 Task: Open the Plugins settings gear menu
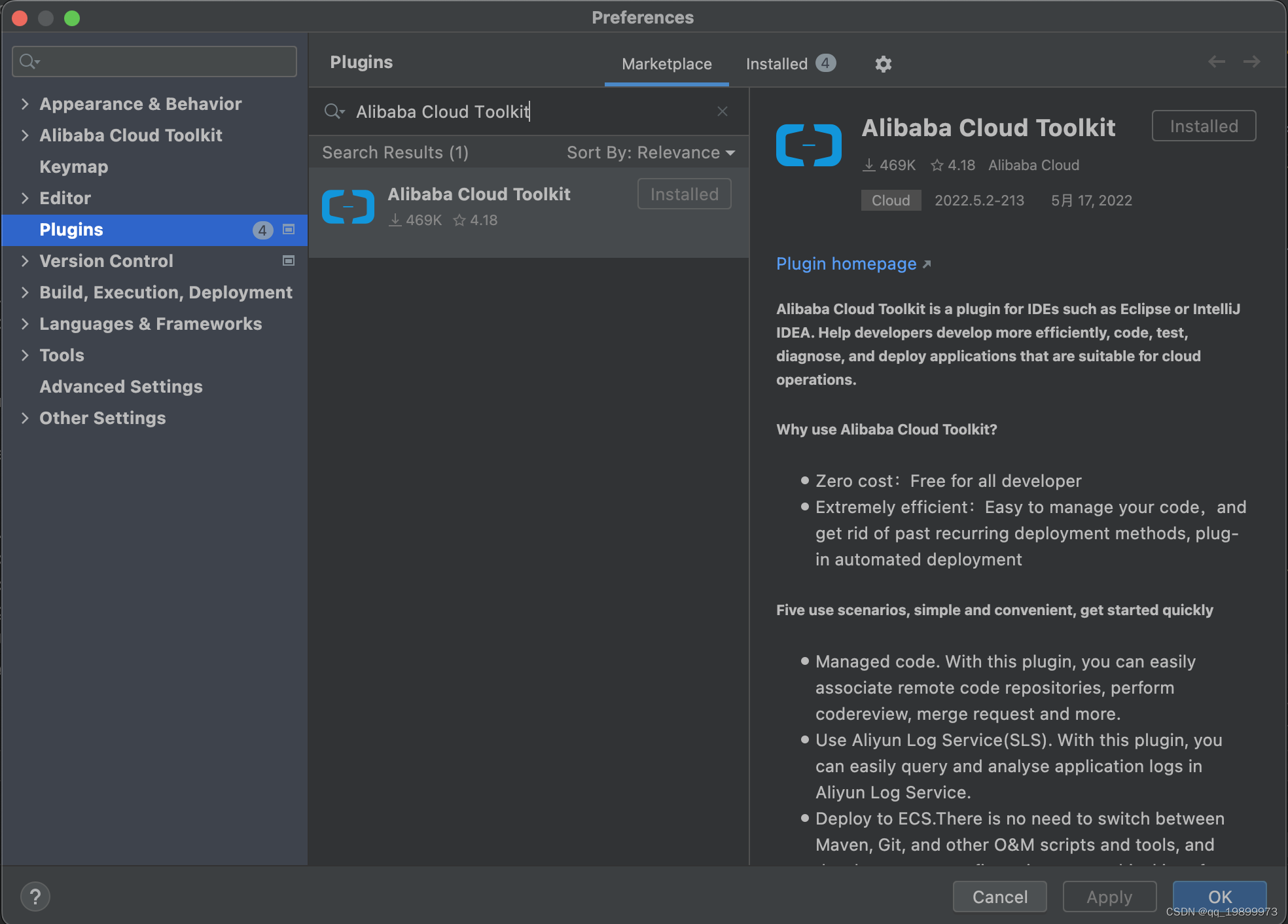(883, 63)
